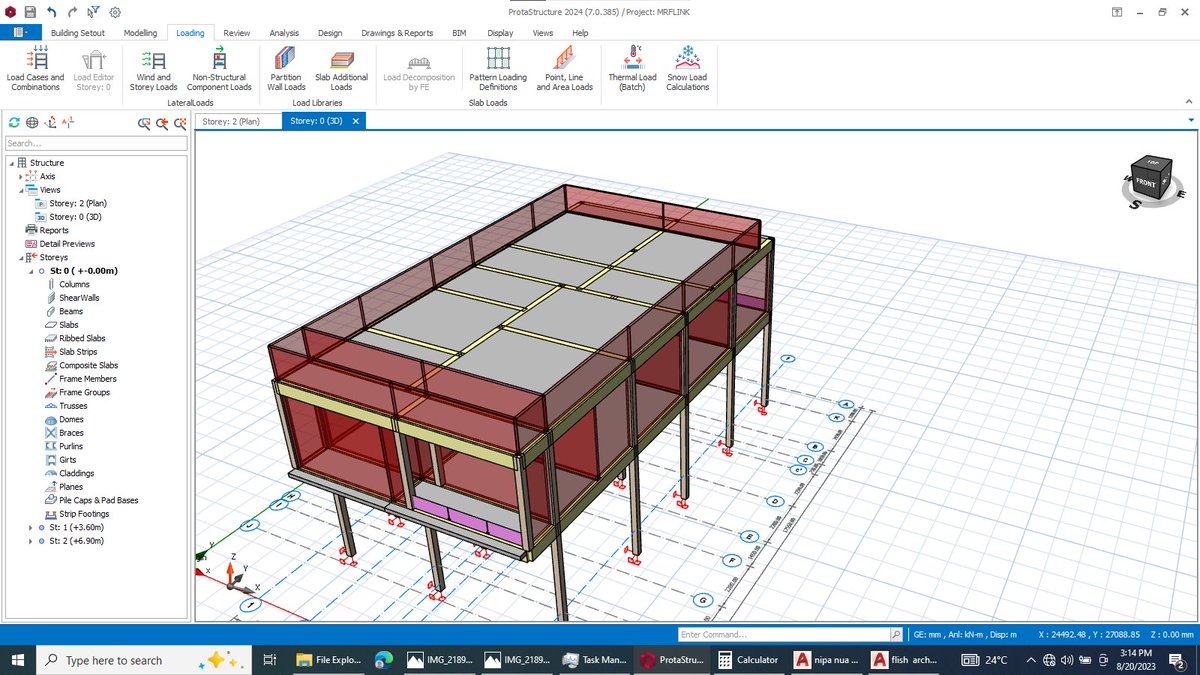Close the Storey: 0 (3D) view tab
This screenshot has height=675, width=1200.
(355, 121)
